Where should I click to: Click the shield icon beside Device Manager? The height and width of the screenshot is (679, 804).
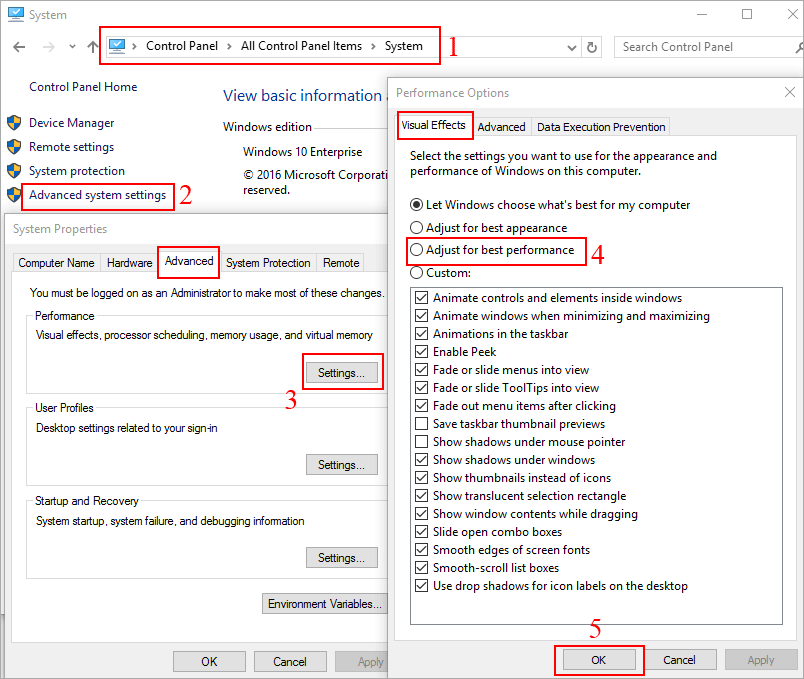[x=14, y=123]
